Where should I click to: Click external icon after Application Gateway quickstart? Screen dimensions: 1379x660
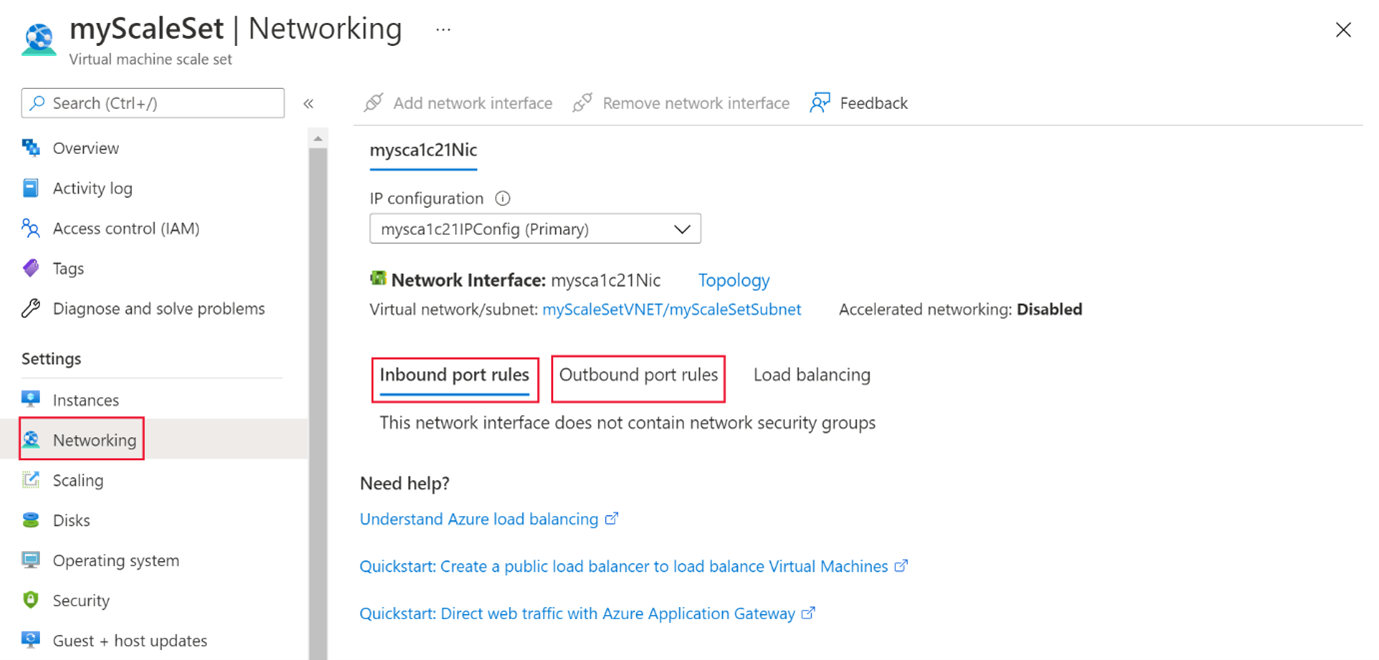[x=809, y=613]
